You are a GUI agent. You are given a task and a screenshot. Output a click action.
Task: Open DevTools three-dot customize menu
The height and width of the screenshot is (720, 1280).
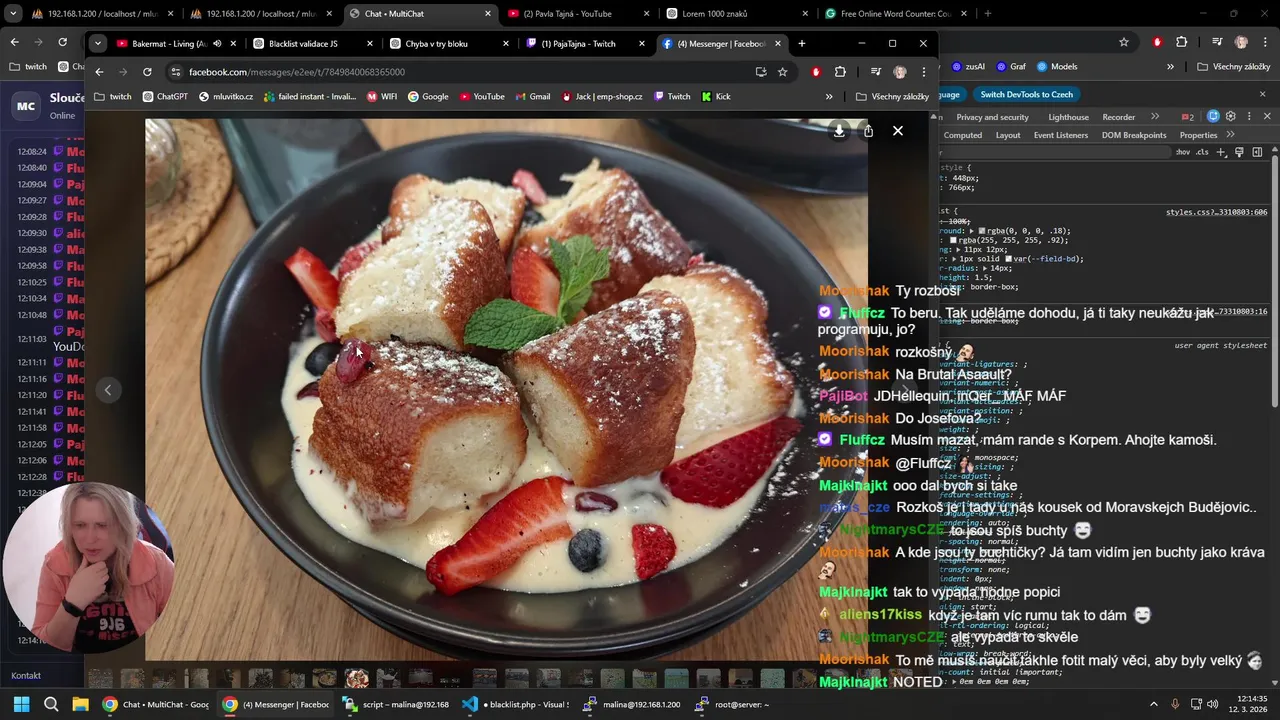click(x=1249, y=117)
